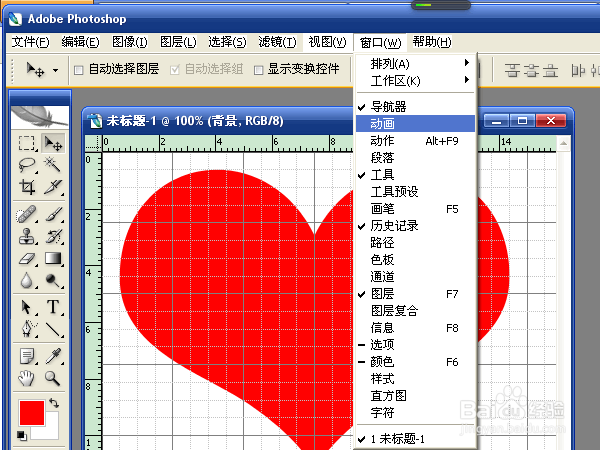Choose 路径 from window menu
The width and height of the screenshot is (600, 450).
click(x=416, y=243)
